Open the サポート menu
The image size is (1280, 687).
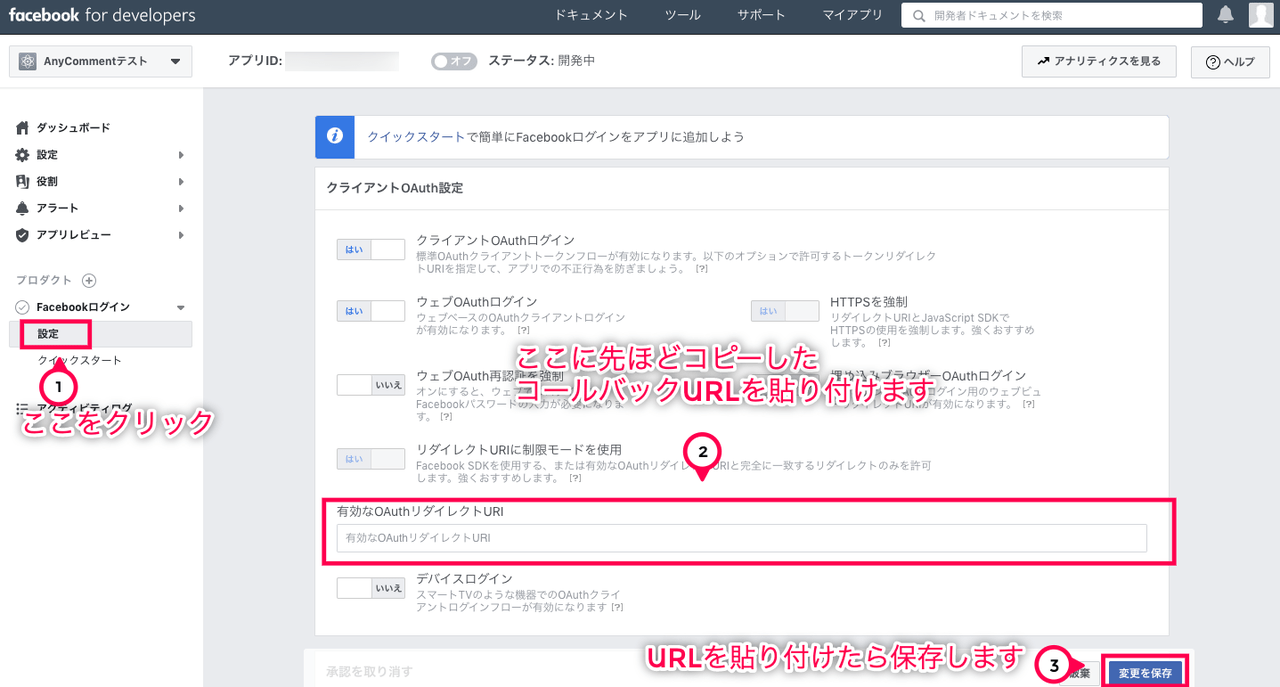(x=762, y=15)
